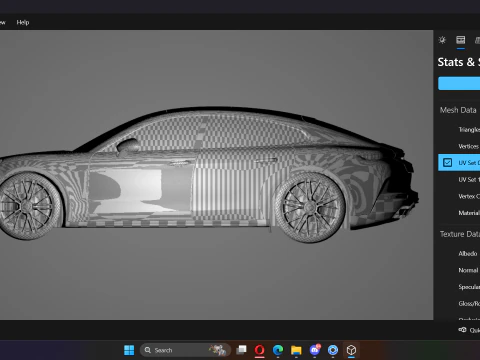The image size is (480, 360).
Task: Select the Vertex Colors option
Action: [x=469, y=196]
